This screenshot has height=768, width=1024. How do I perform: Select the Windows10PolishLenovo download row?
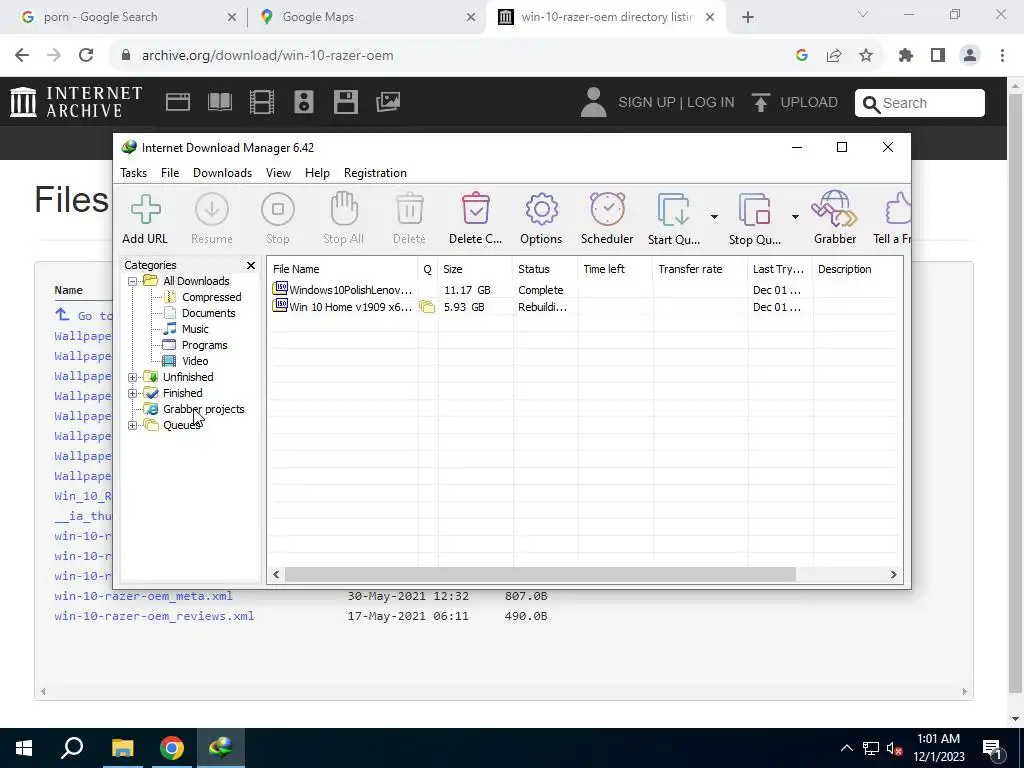584,290
